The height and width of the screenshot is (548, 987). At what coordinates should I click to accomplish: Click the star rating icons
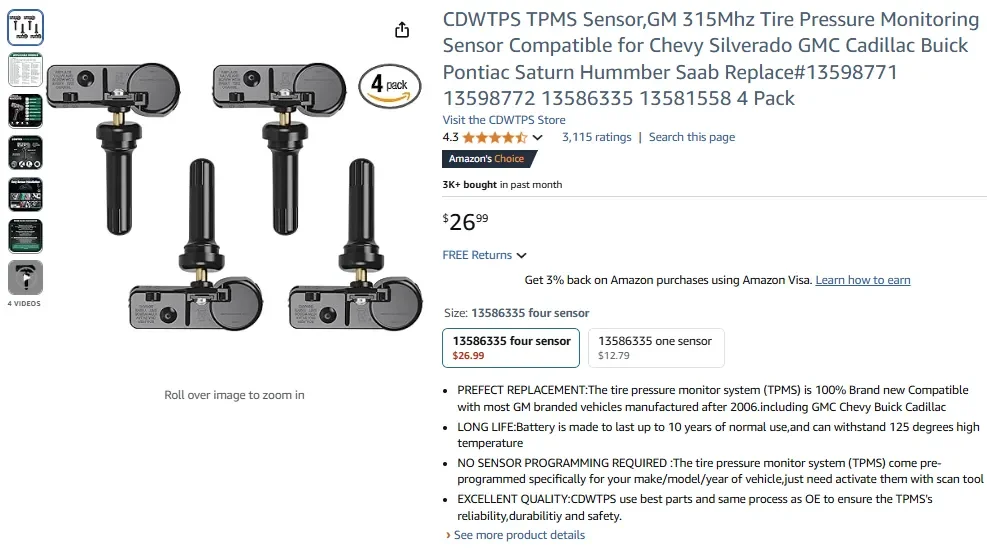(494, 137)
